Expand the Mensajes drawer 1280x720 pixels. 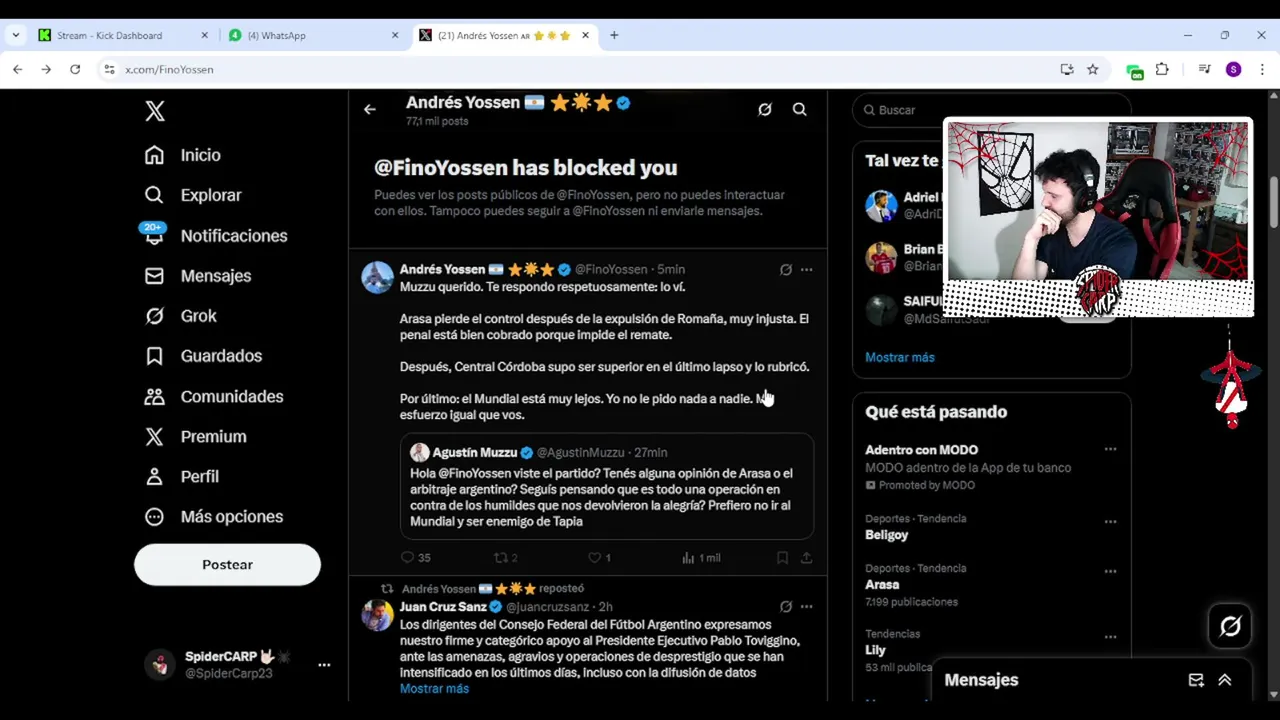1225,680
